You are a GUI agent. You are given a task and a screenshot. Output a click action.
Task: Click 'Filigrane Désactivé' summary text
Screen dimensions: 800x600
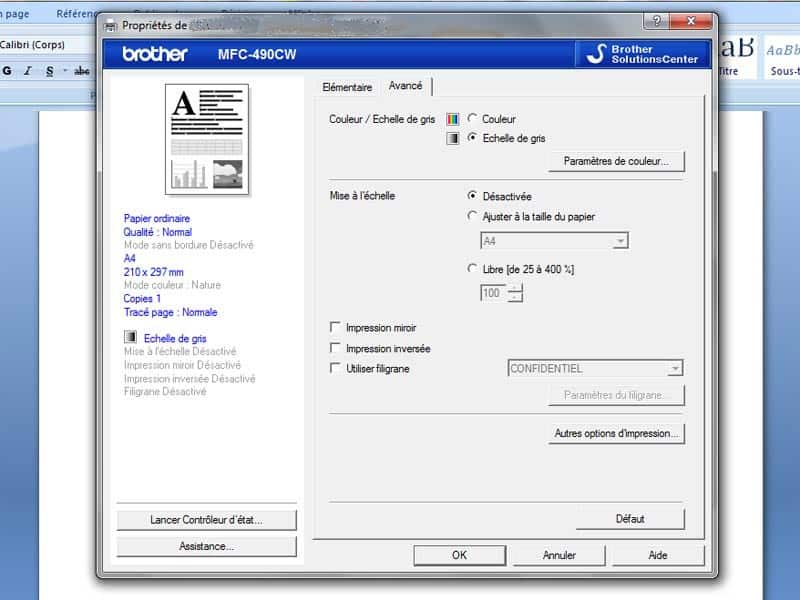(165, 391)
